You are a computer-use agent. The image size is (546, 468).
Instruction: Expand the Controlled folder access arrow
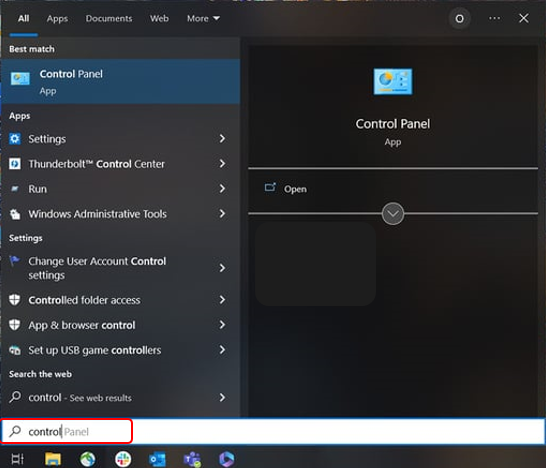[x=222, y=300]
